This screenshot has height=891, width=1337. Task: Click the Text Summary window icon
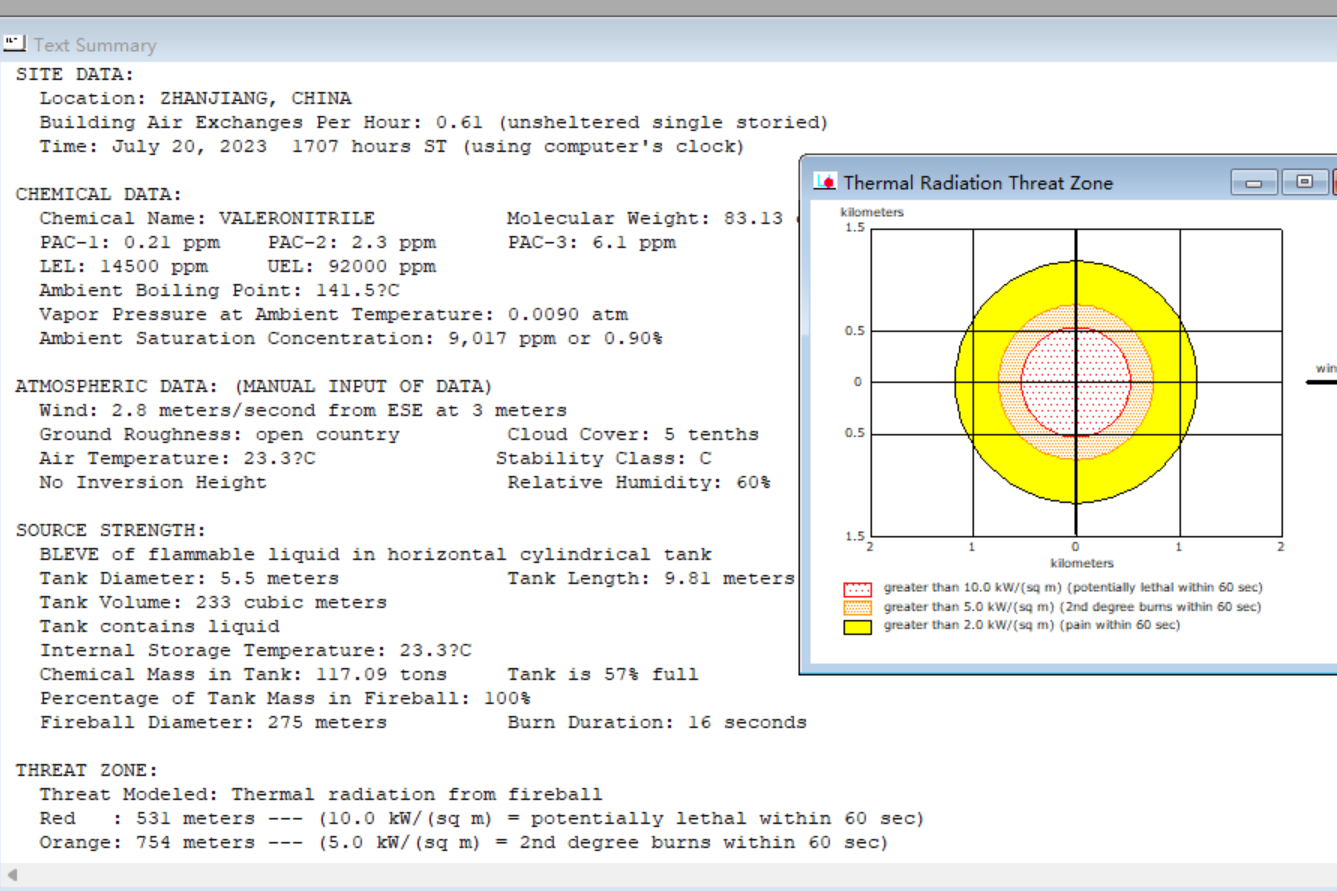click(14, 43)
